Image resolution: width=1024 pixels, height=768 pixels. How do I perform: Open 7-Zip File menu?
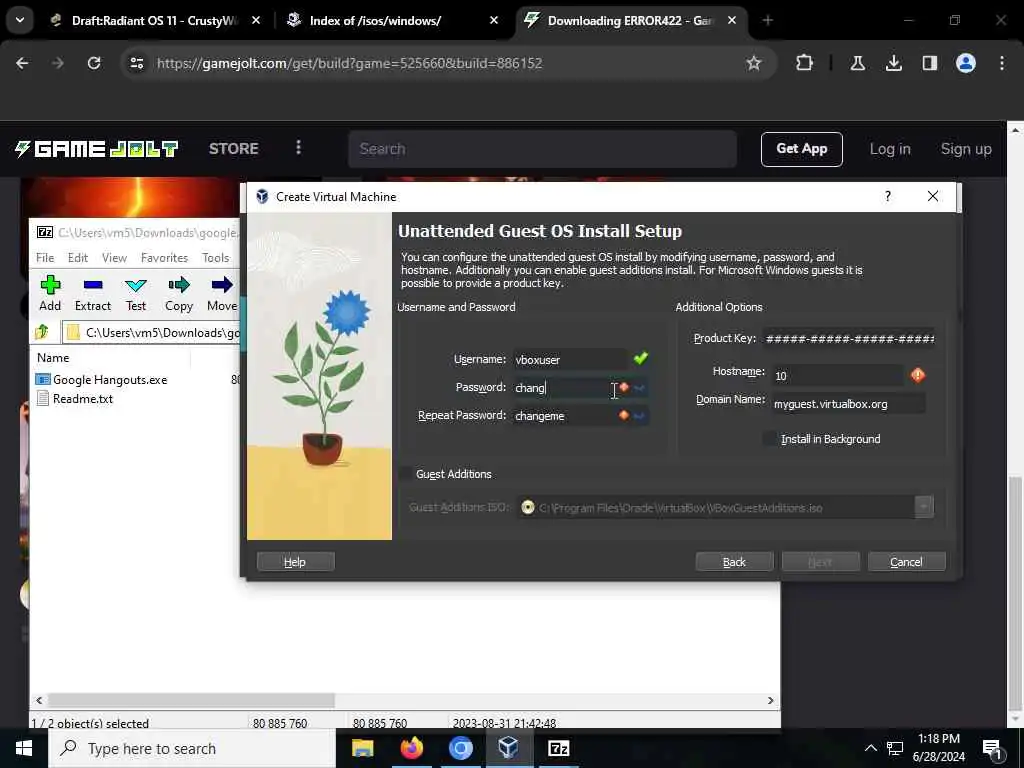(x=45, y=257)
